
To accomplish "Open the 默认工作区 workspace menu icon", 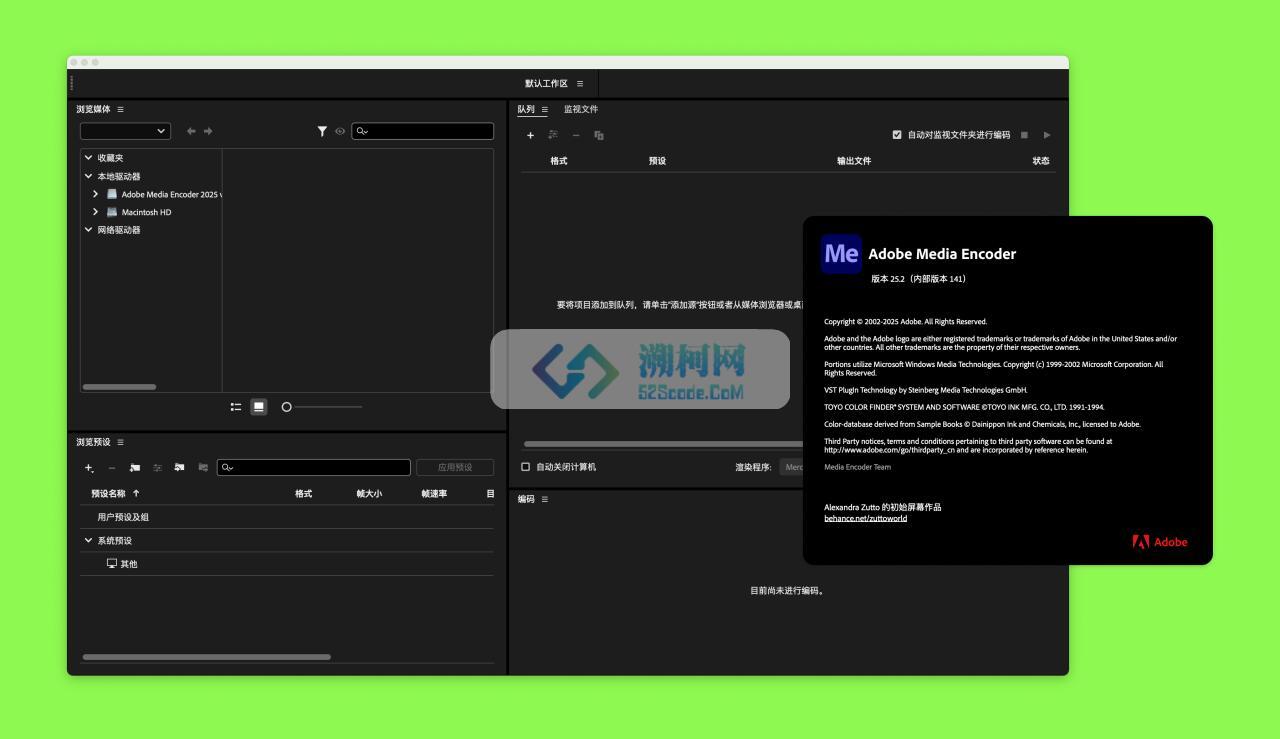I will [580, 83].
